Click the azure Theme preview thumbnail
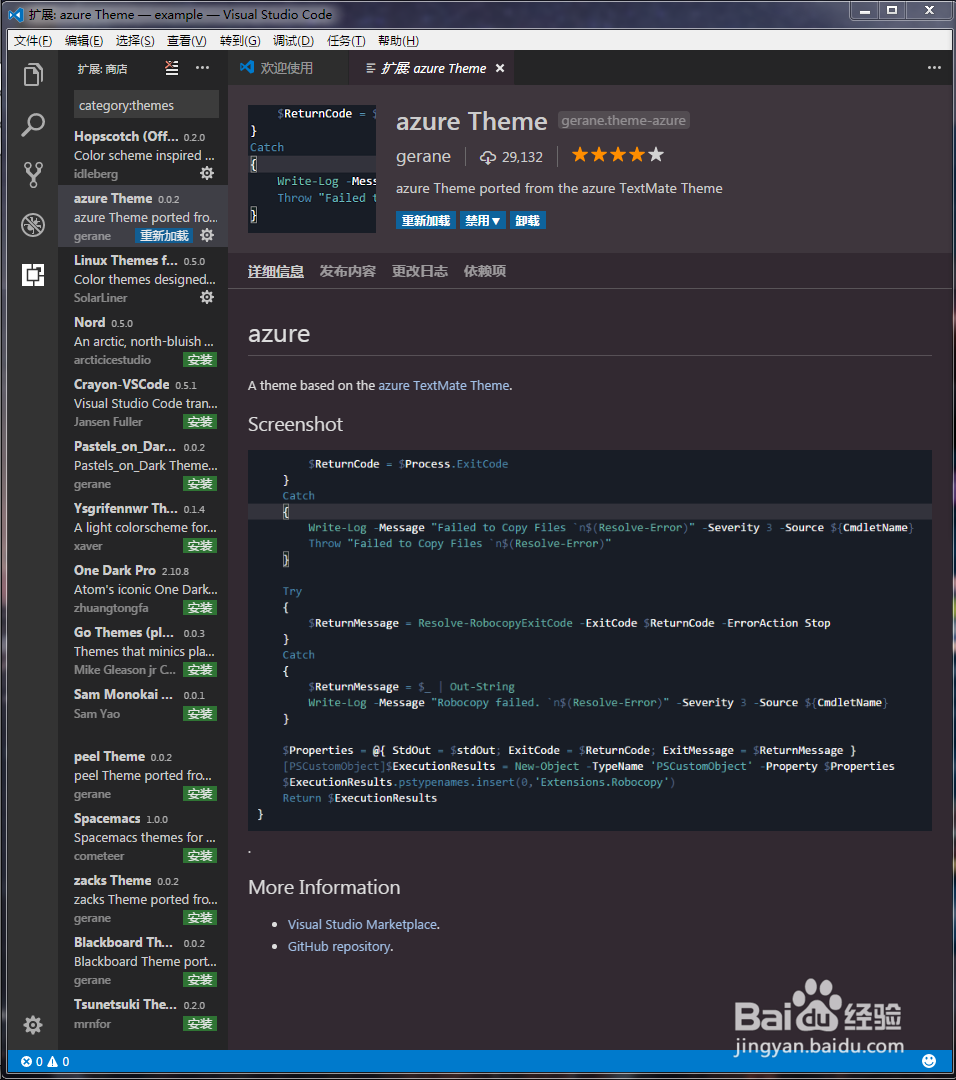 tap(312, 169)
